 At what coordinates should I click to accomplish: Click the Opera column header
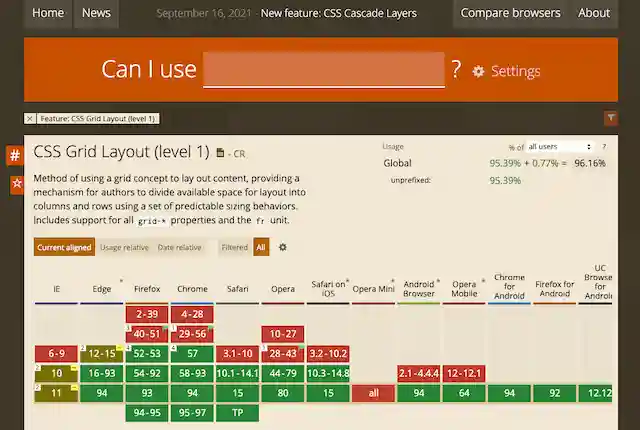pyautogui.click(x=283, y=289)
